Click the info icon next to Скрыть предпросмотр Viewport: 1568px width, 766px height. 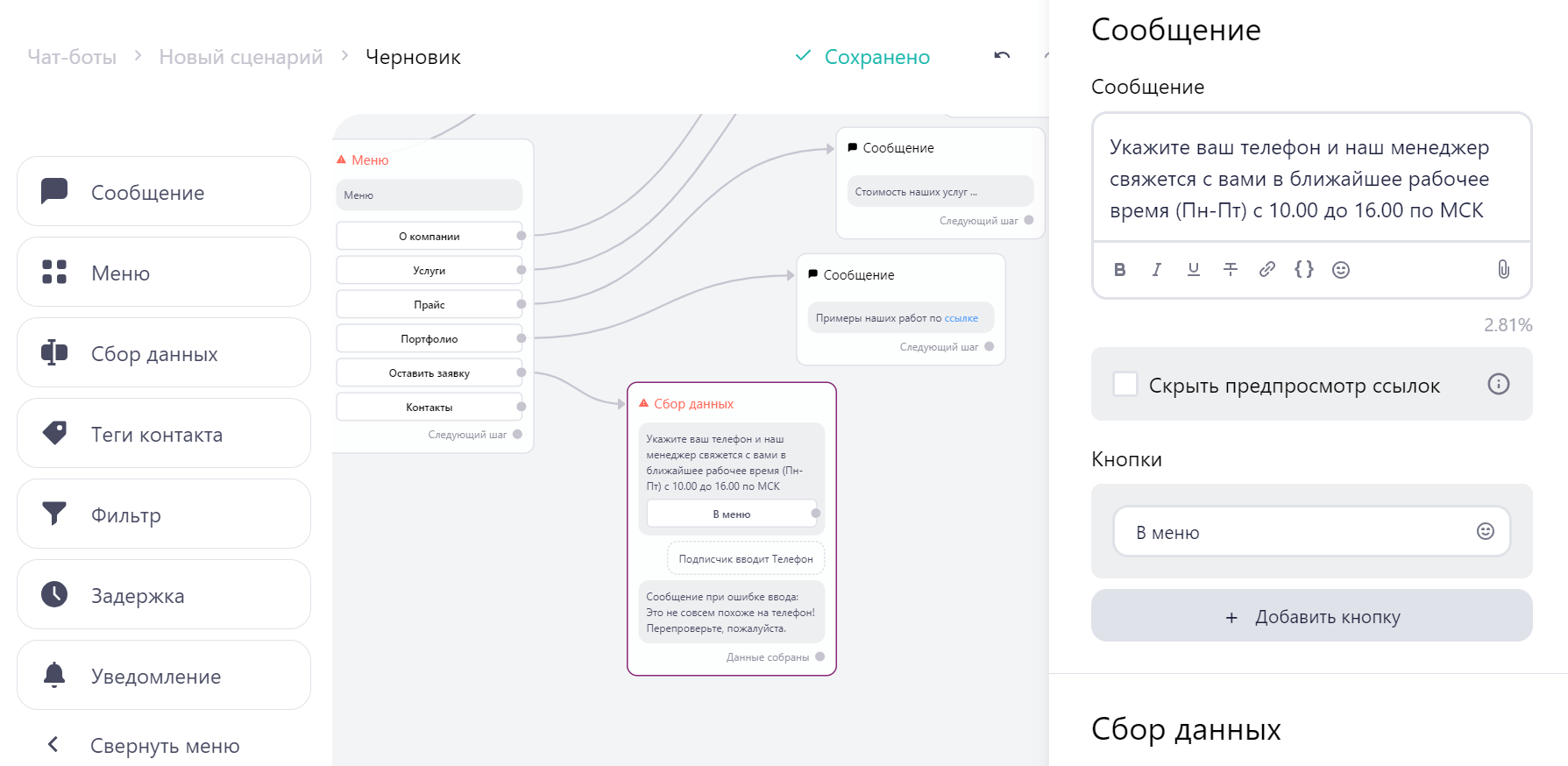coord(1498,384)
